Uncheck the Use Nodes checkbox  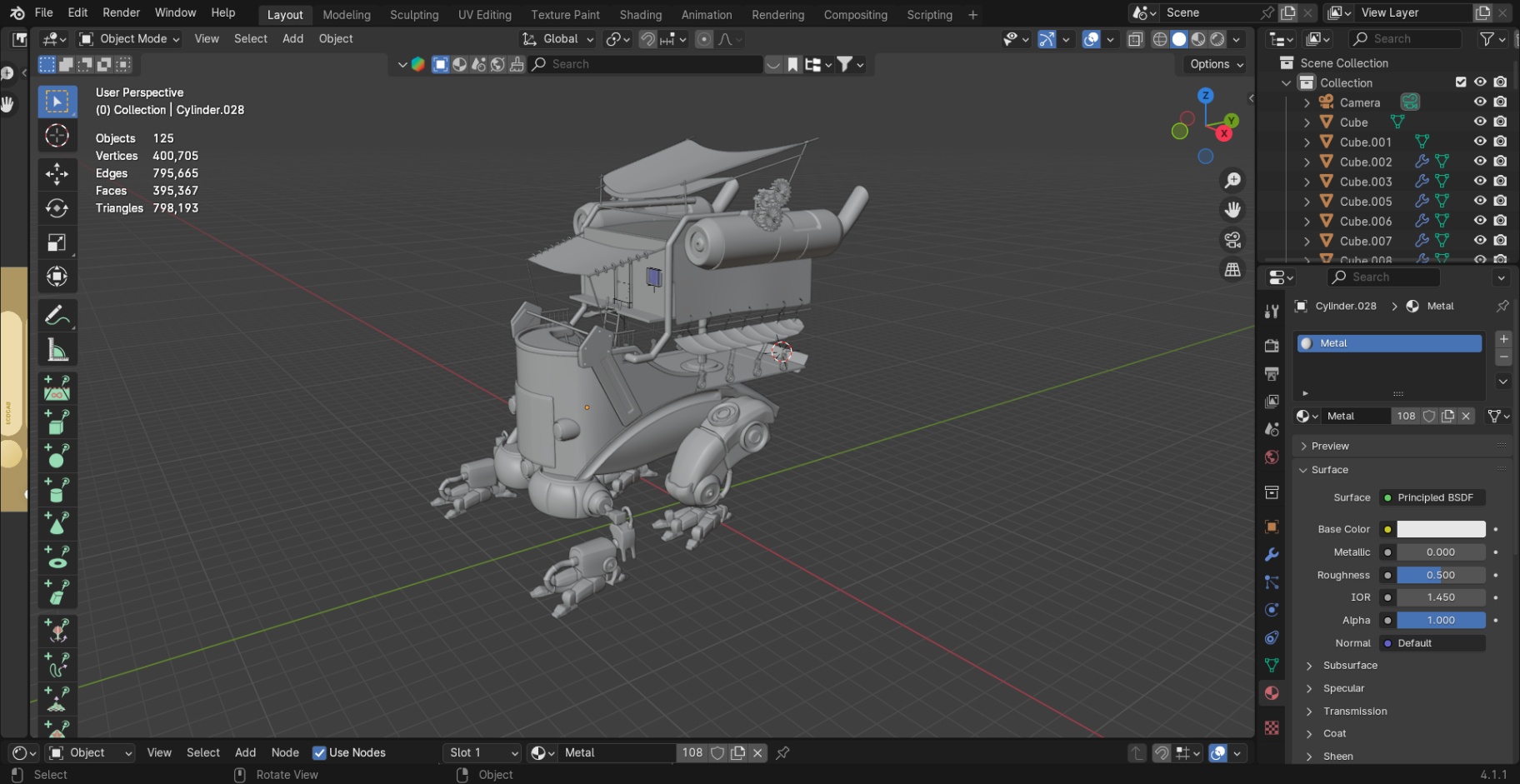coord(319,753)
